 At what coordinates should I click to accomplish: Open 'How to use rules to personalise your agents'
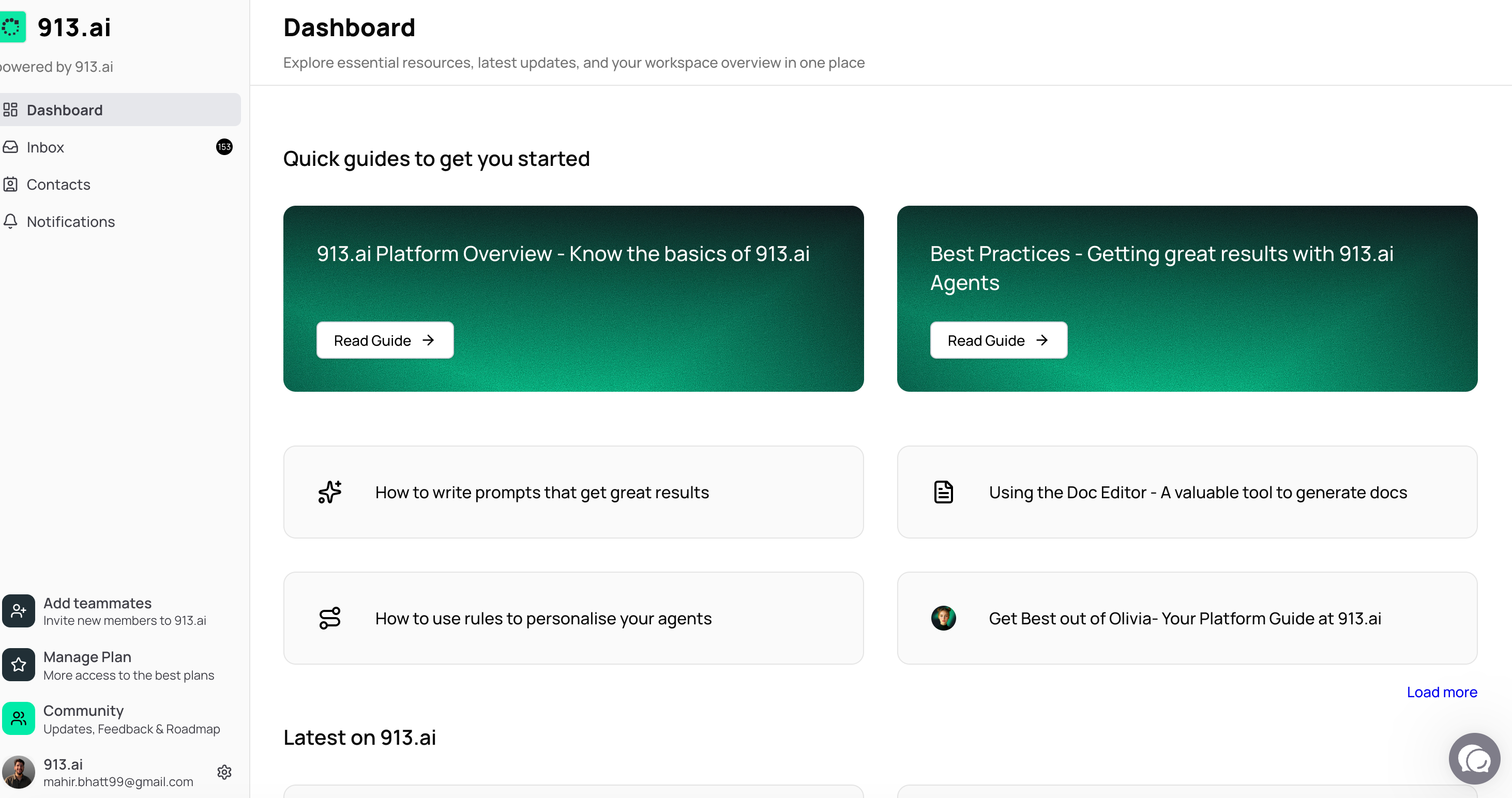tap(543, 619)
